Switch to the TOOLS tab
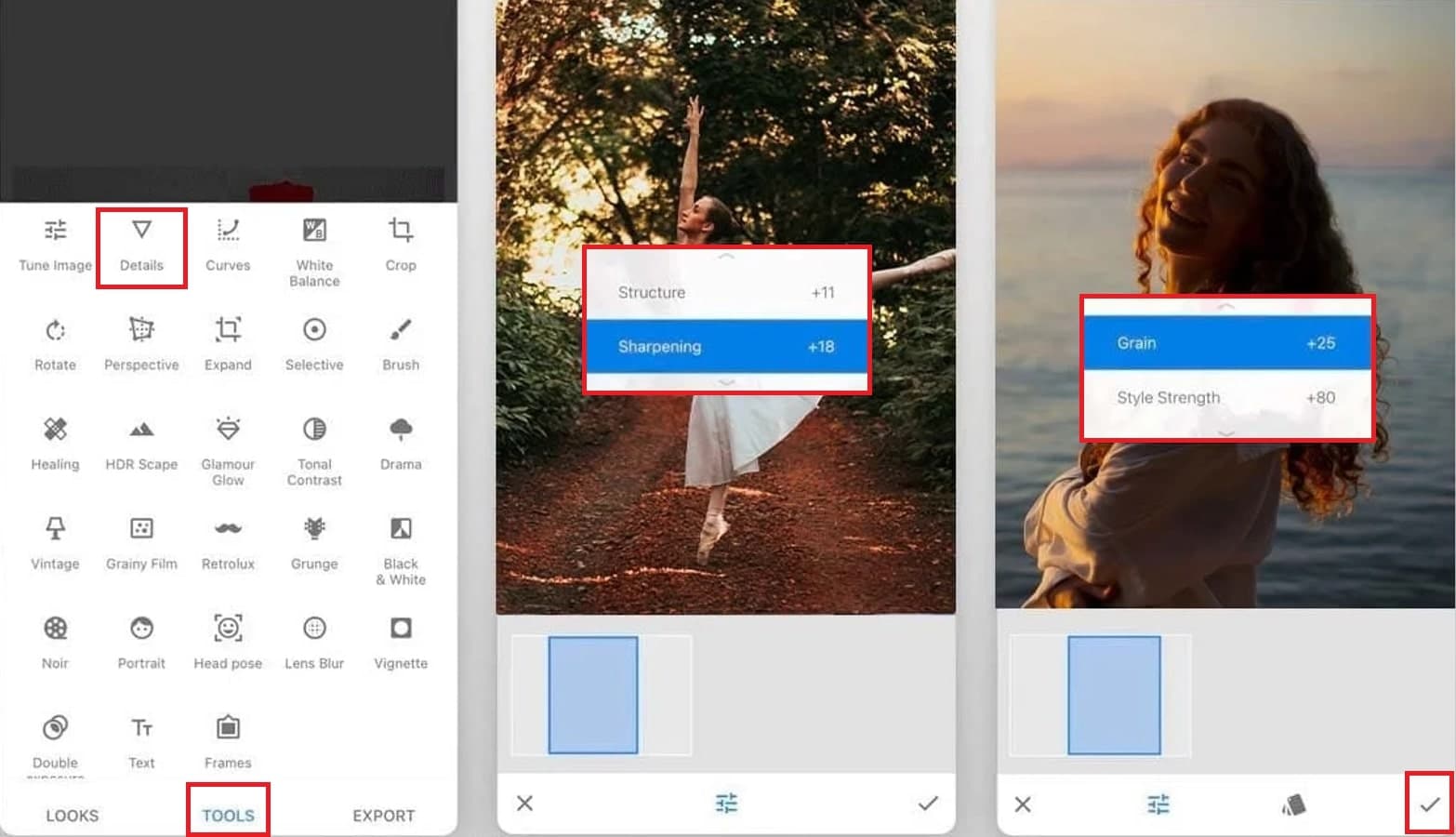This screenshot has height=837, width=1456. pos(228,816)
